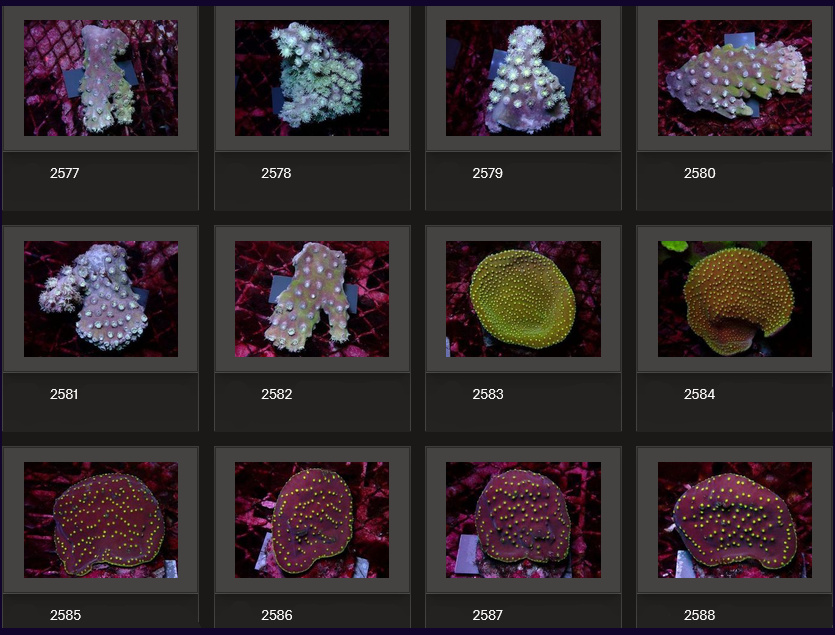Open orange coral thumbnail 2584

click(735, 299)
